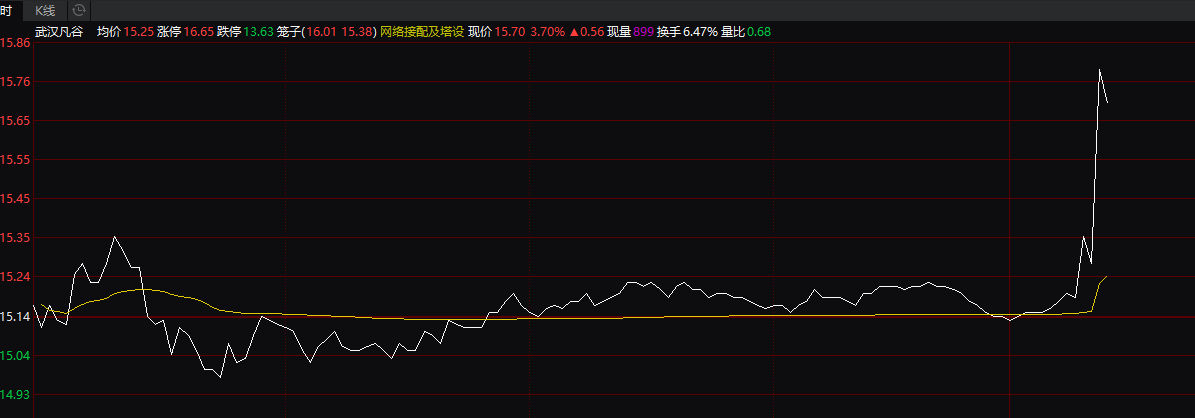Image resolution: width=1195 pixels, height=418 pixels.
Task: Click the stock name 武汉凡谷
Action: pyautogui.click(x=60, y=32)
